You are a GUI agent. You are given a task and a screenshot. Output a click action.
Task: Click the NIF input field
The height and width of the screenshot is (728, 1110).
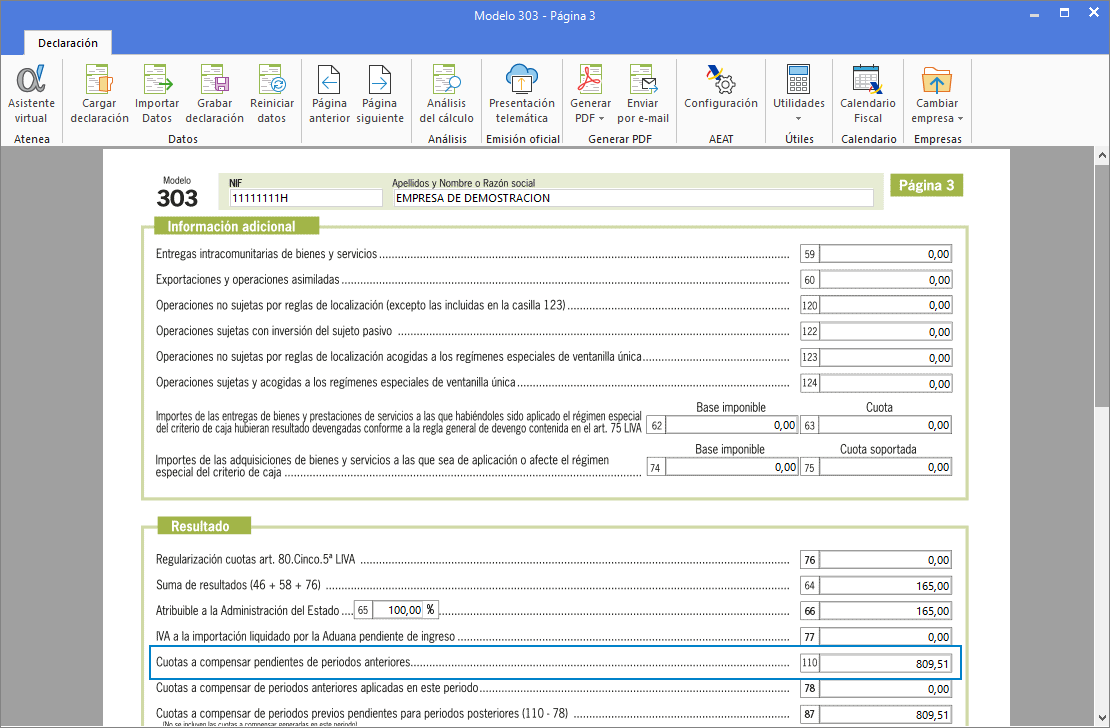[x=306, y=198]
